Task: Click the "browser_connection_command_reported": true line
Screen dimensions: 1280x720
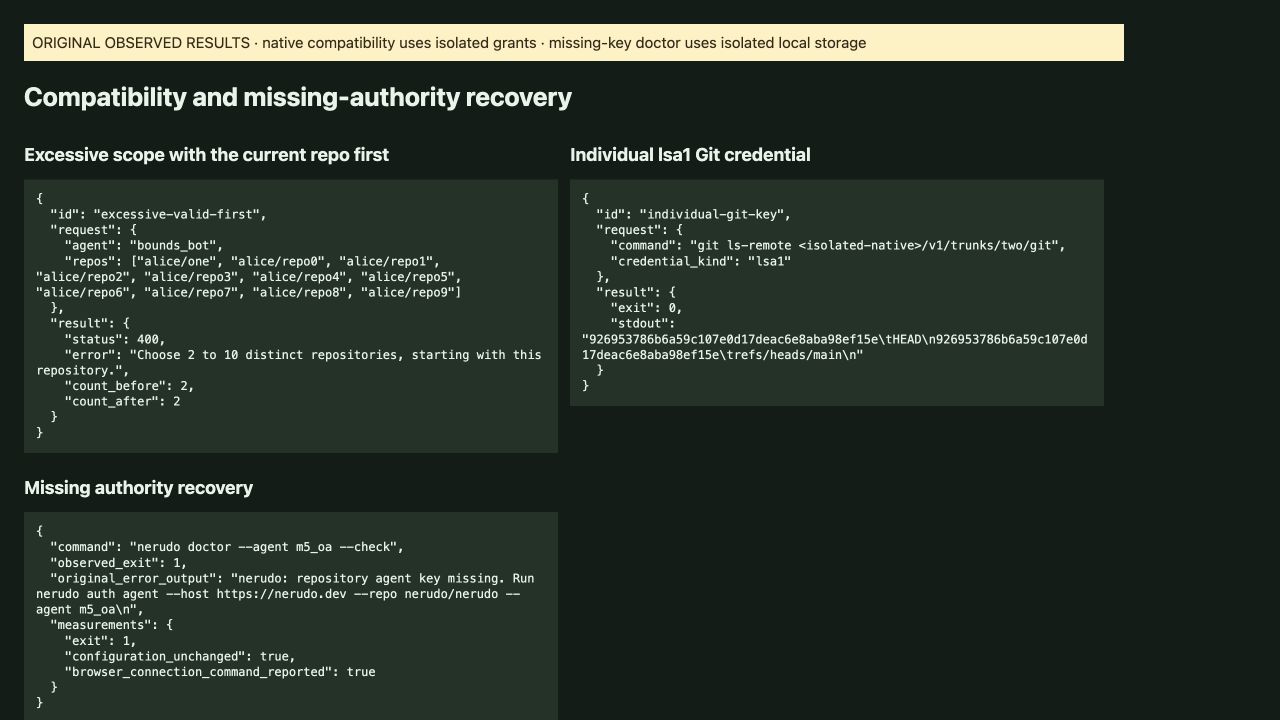Action: click(x=220, y=672)
